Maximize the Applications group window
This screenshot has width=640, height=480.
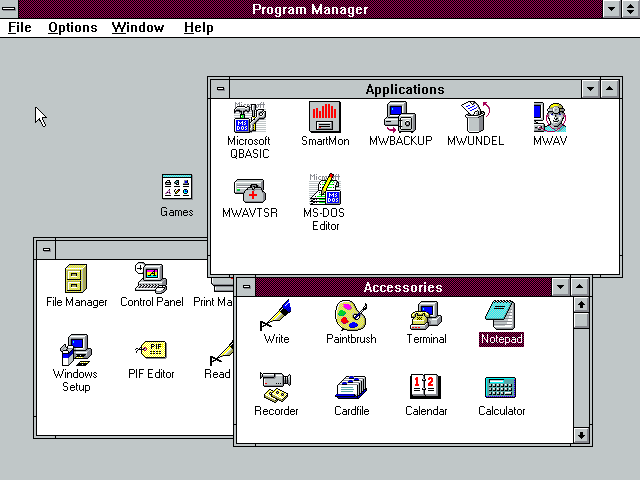click(x=609, y=89)
